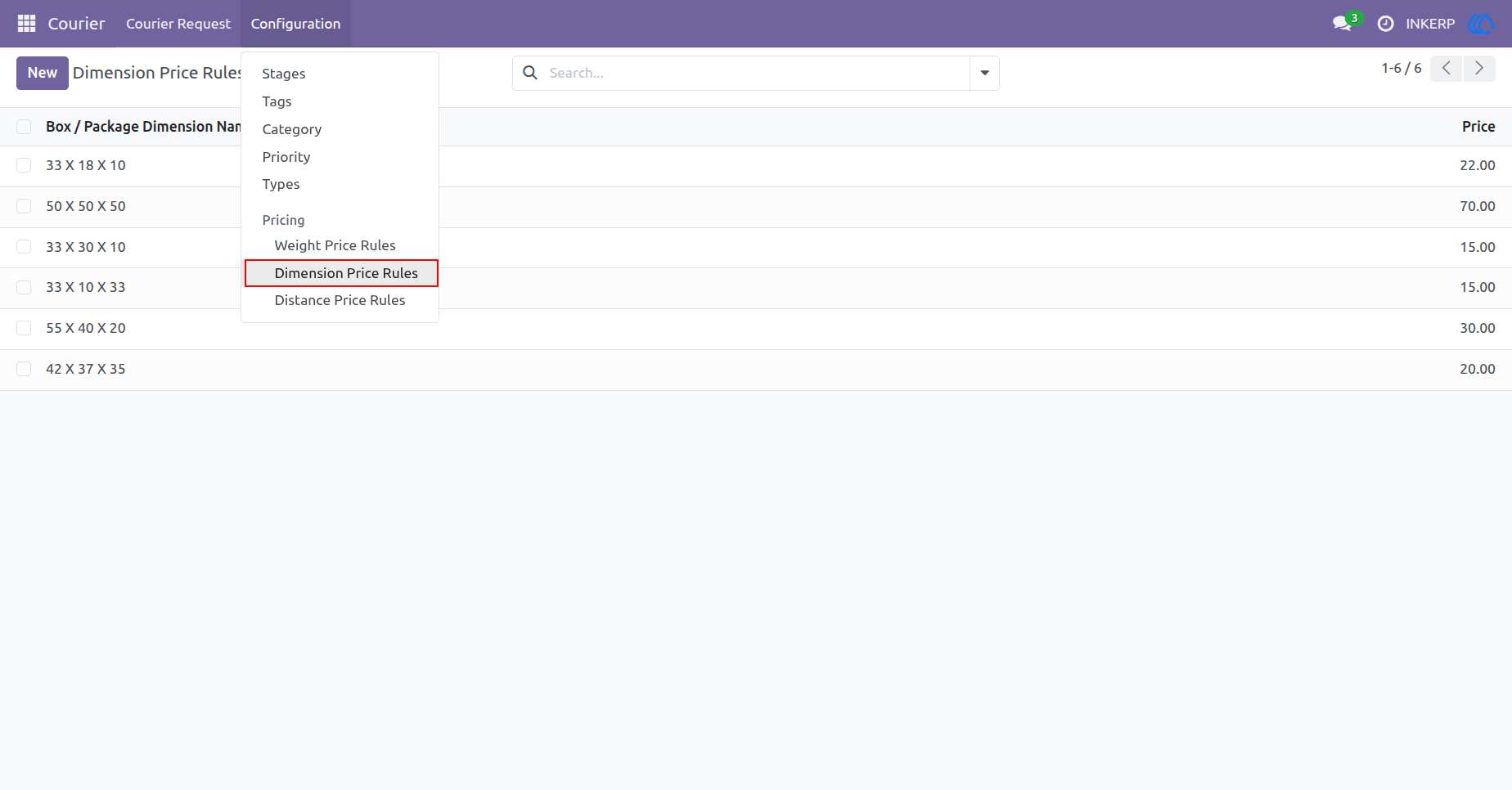Open the 55 X 40 X 20 record
1512x790 pixels.
click(x=86, y=328)
